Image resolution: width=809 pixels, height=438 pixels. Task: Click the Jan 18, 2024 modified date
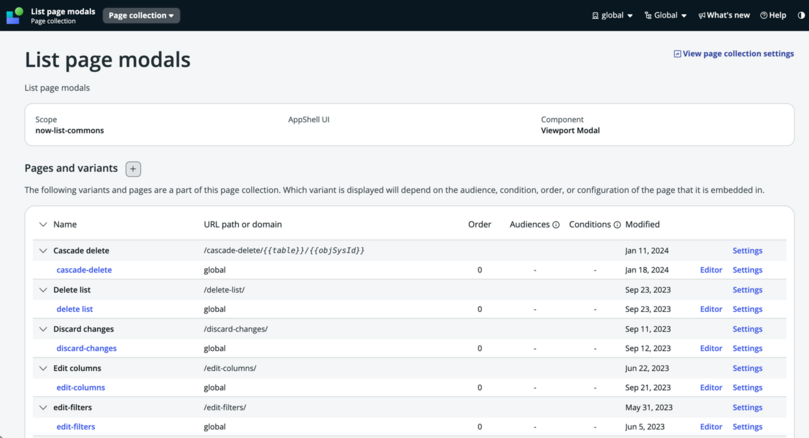tap(646, 270)
